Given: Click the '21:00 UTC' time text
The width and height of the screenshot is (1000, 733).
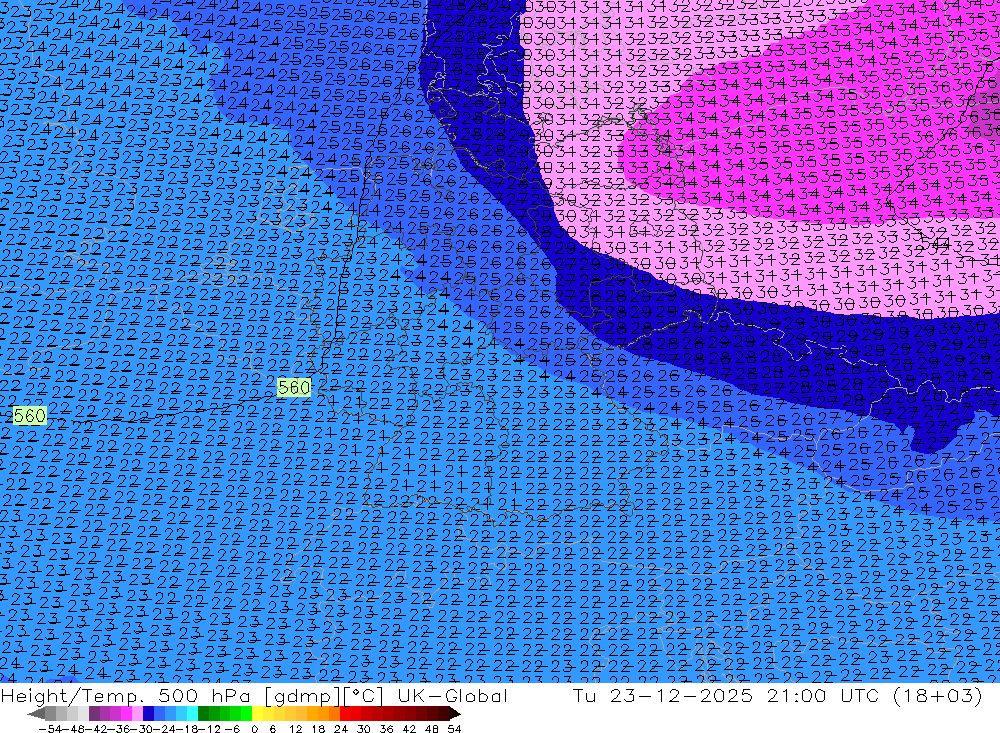Looking at the screenshot, I should click(823, 696).
